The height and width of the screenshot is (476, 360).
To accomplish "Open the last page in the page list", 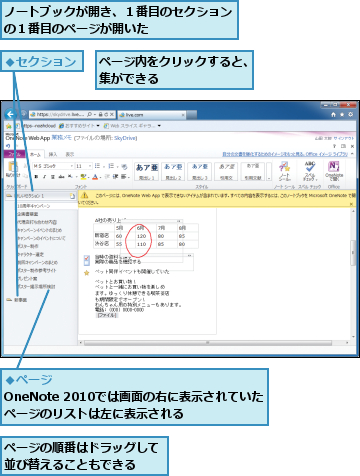I will pyautogui.click(x=36, y=287).
